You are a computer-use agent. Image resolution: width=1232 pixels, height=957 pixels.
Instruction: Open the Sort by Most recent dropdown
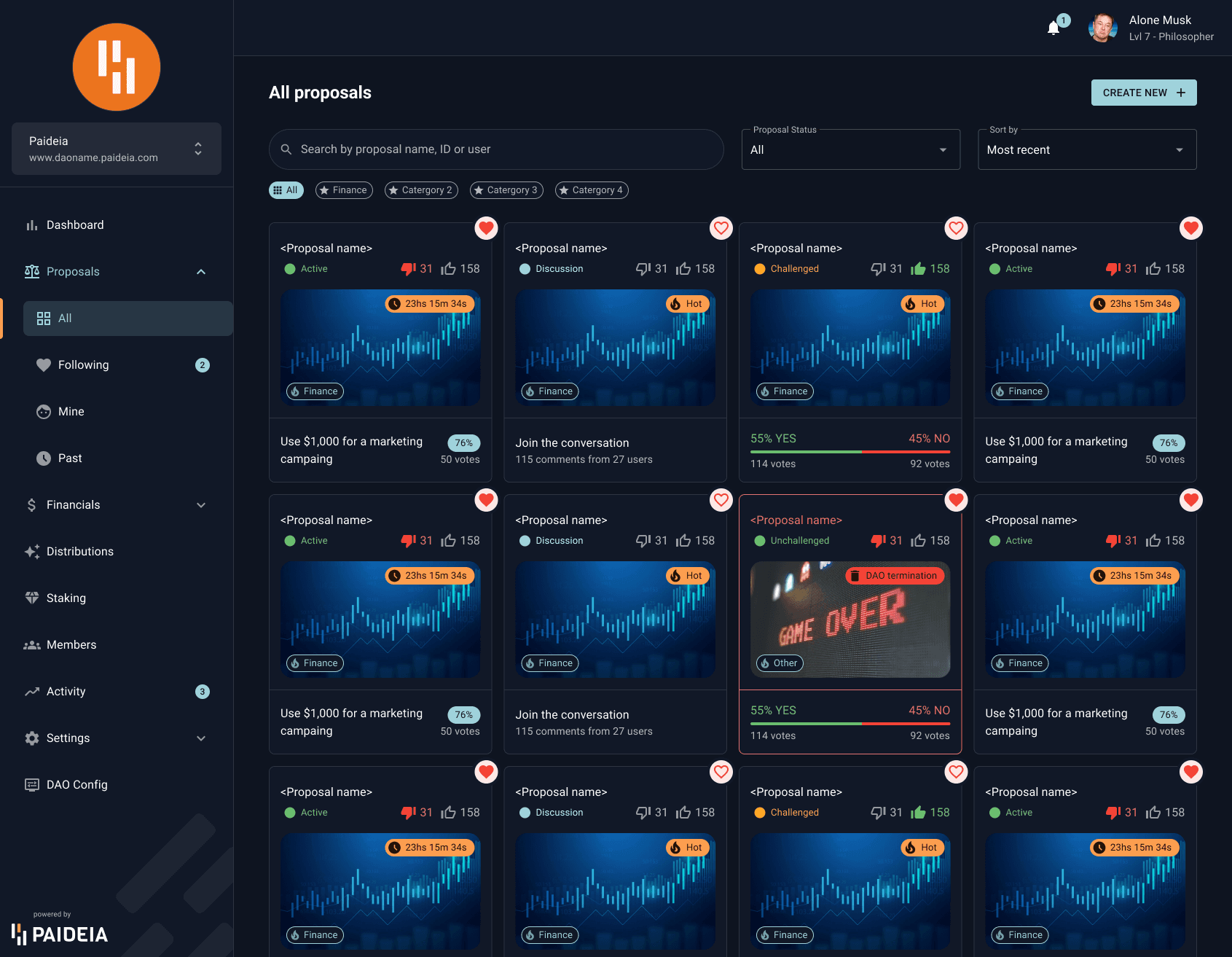1086,149
